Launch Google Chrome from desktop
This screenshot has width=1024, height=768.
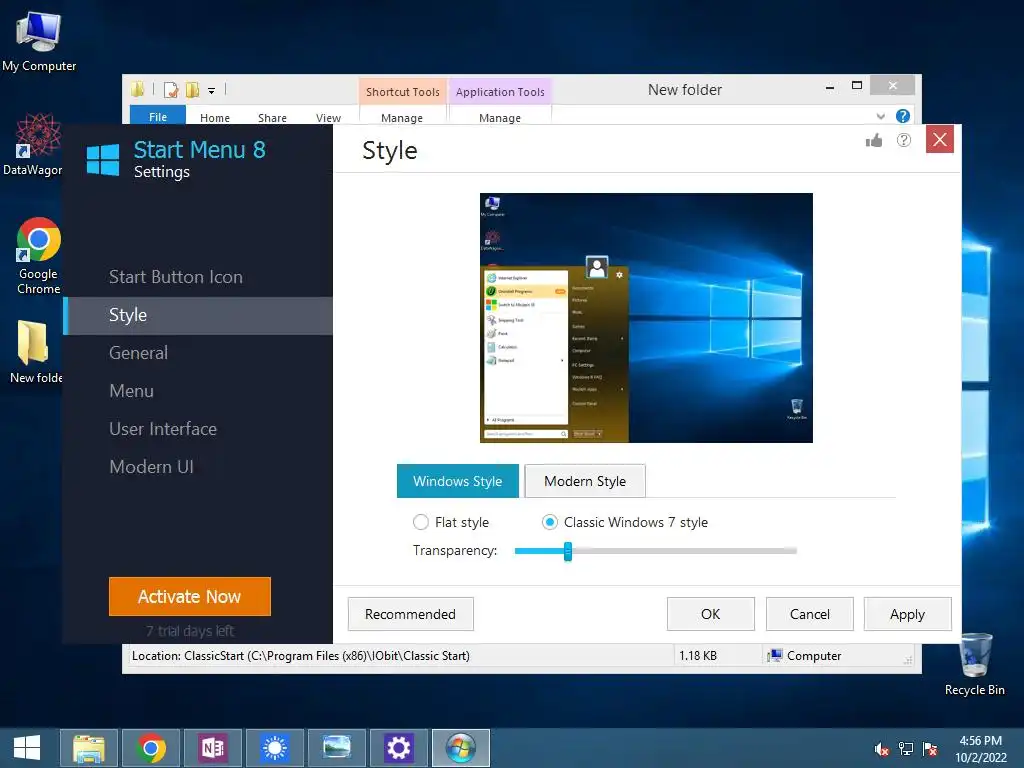coord(39,255)
